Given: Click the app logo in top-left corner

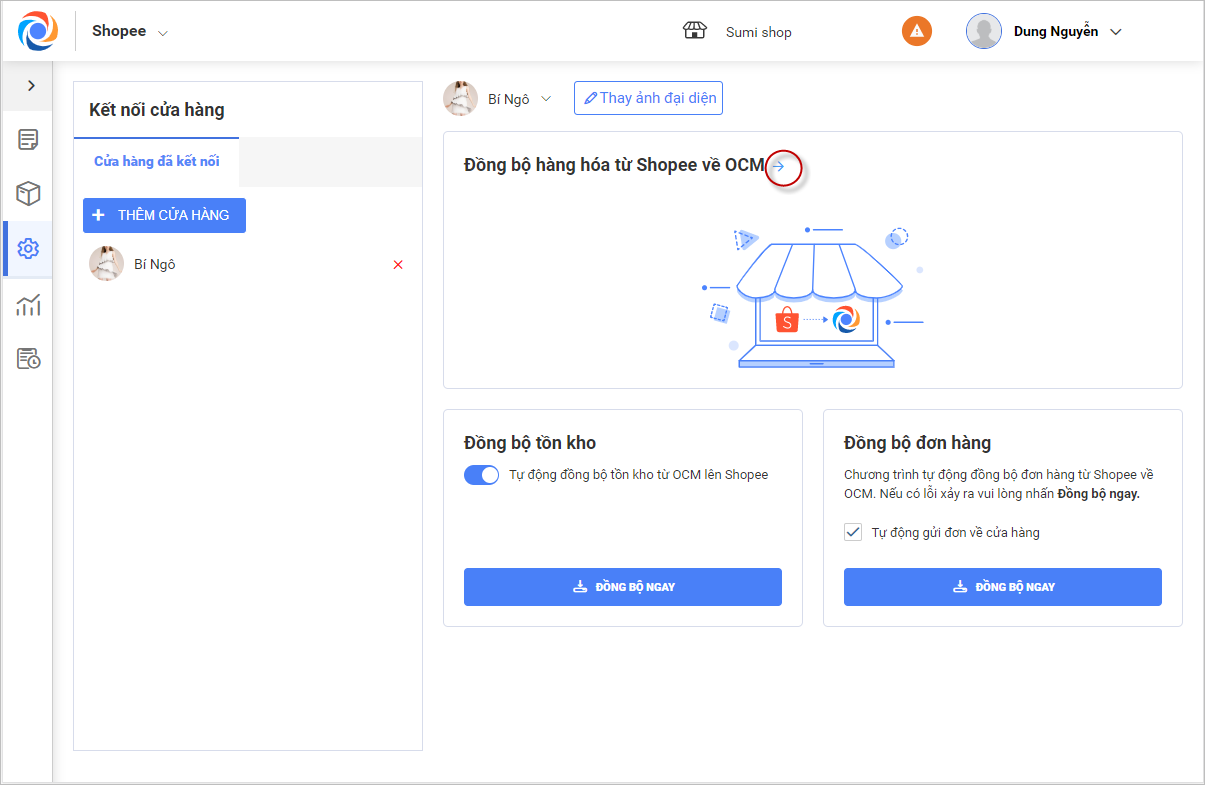Looking at the screenshot, I should coord(37,31).
